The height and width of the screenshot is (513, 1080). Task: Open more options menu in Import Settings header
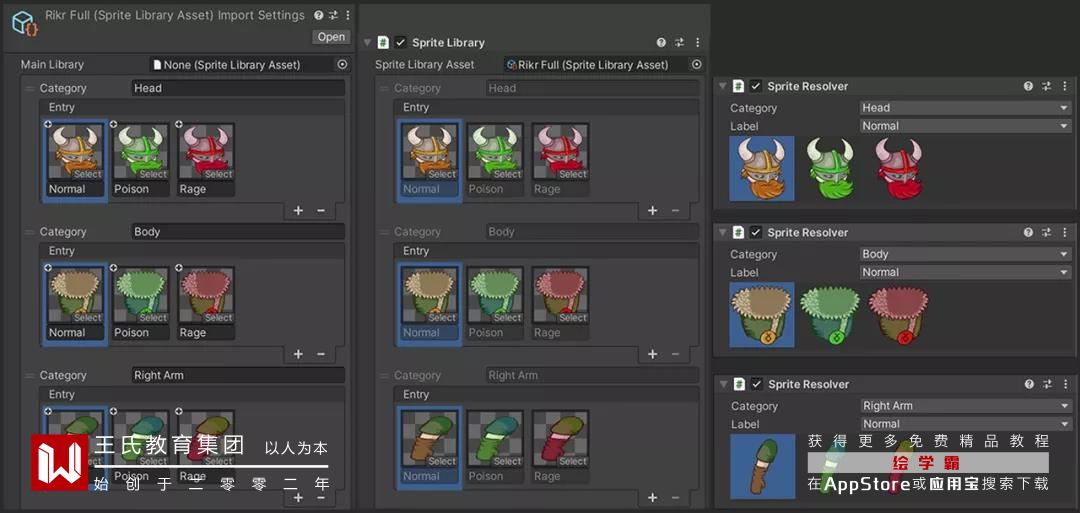point(347,15)
